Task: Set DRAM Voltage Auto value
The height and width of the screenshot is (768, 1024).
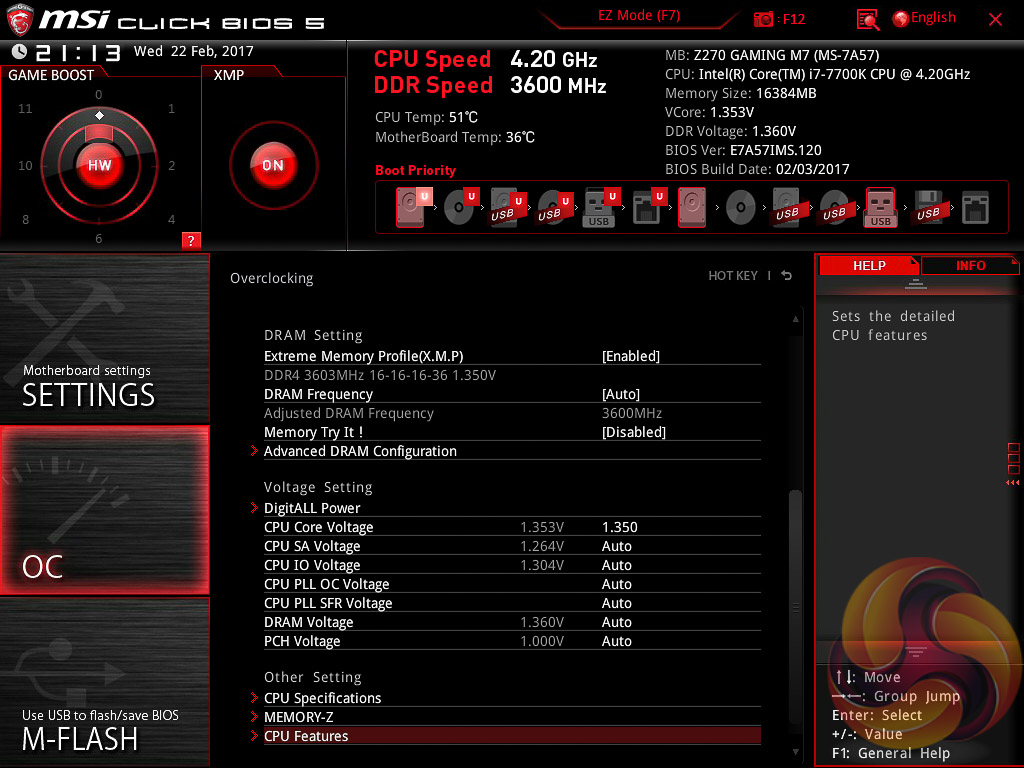Action: (x=616, y=621)
